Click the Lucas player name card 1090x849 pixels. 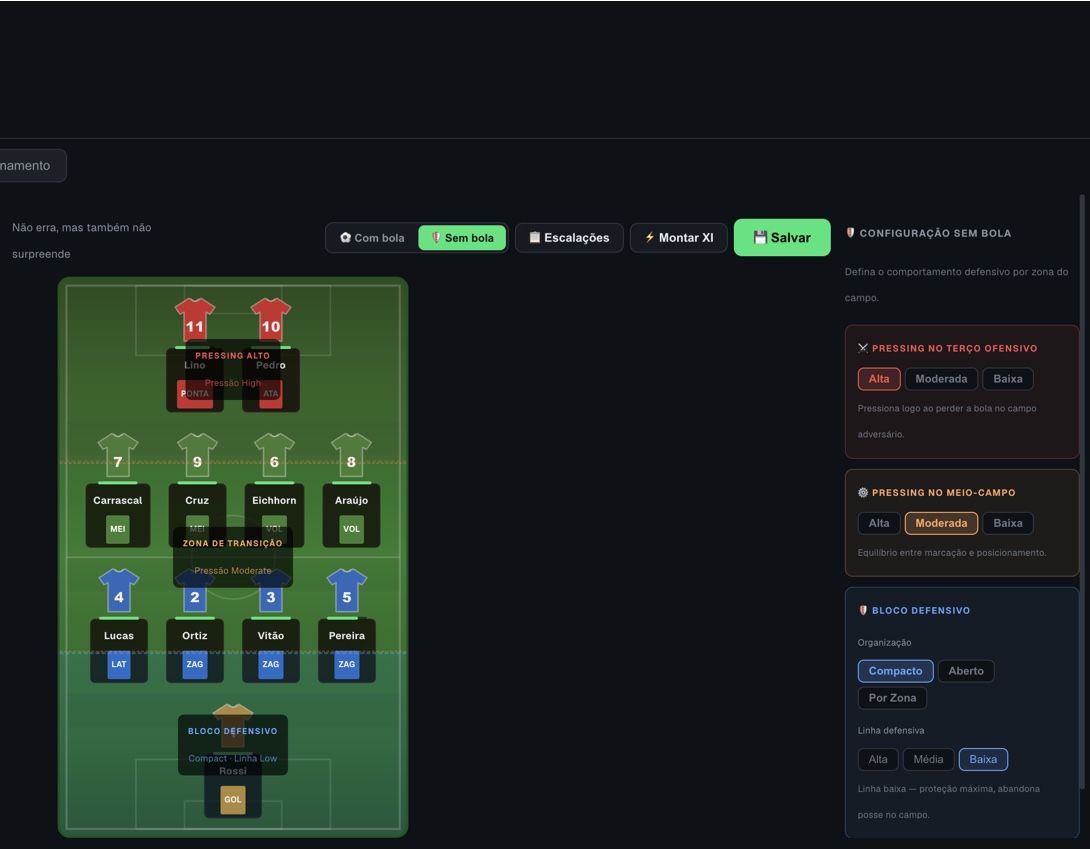point(119,651)
